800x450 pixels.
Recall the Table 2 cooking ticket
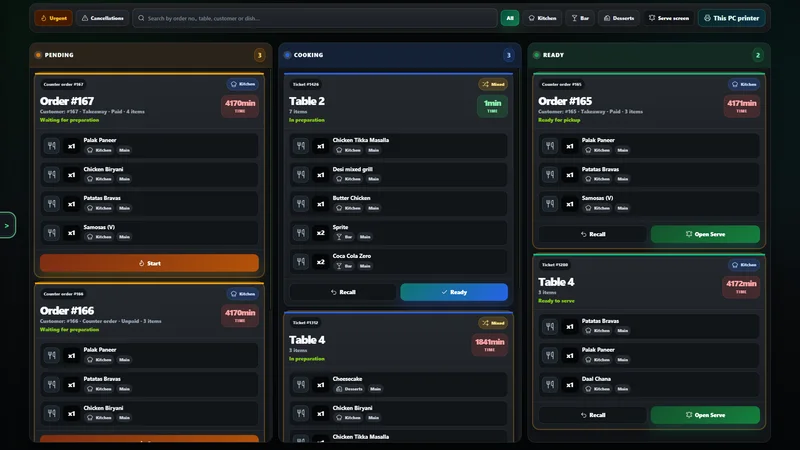click(x=343, y=292)
